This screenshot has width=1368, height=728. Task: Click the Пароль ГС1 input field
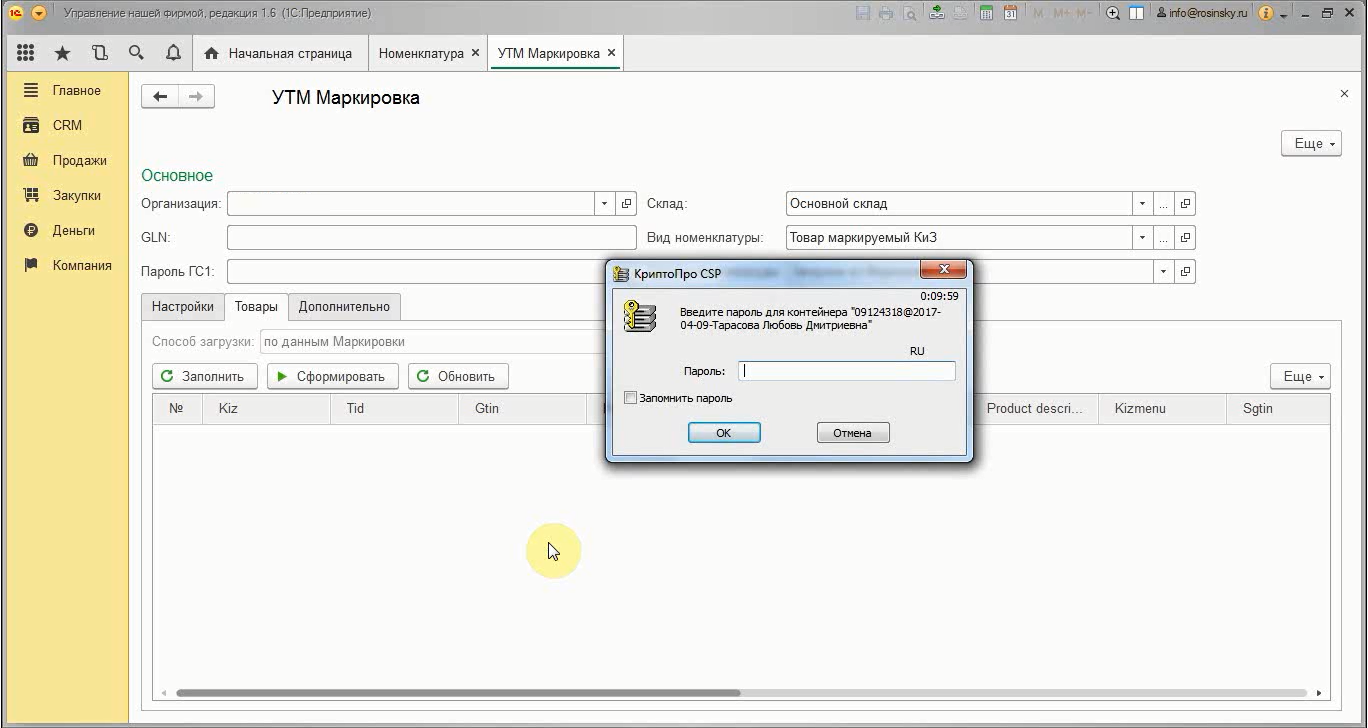[x=416, y=271]
